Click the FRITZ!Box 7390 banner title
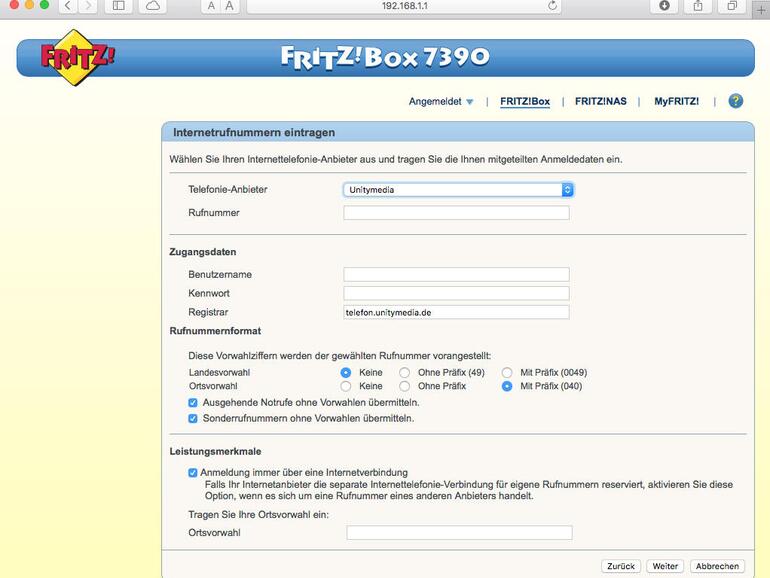This screenshot has height=578, width=770. pyautogui.click(x=385, y=57)
